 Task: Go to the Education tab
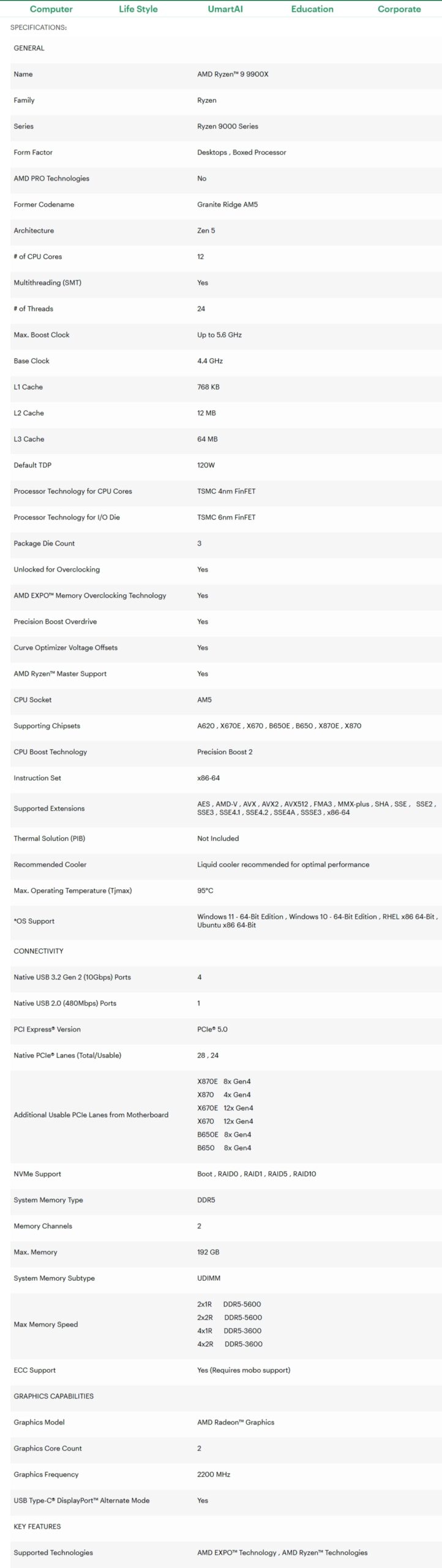[x=312, y=9]
